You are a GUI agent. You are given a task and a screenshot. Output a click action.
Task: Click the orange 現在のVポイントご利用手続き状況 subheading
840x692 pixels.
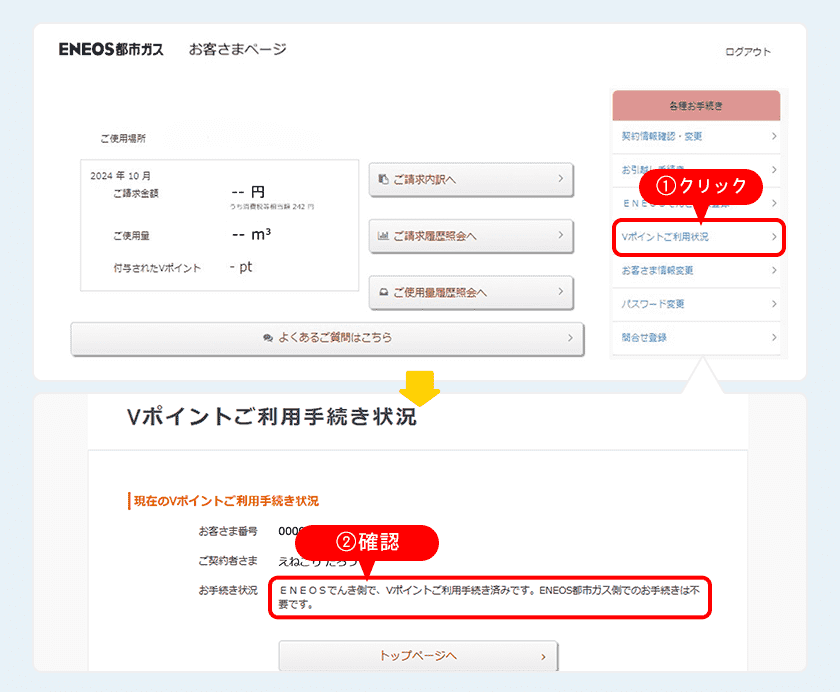(x=226, y=501)
